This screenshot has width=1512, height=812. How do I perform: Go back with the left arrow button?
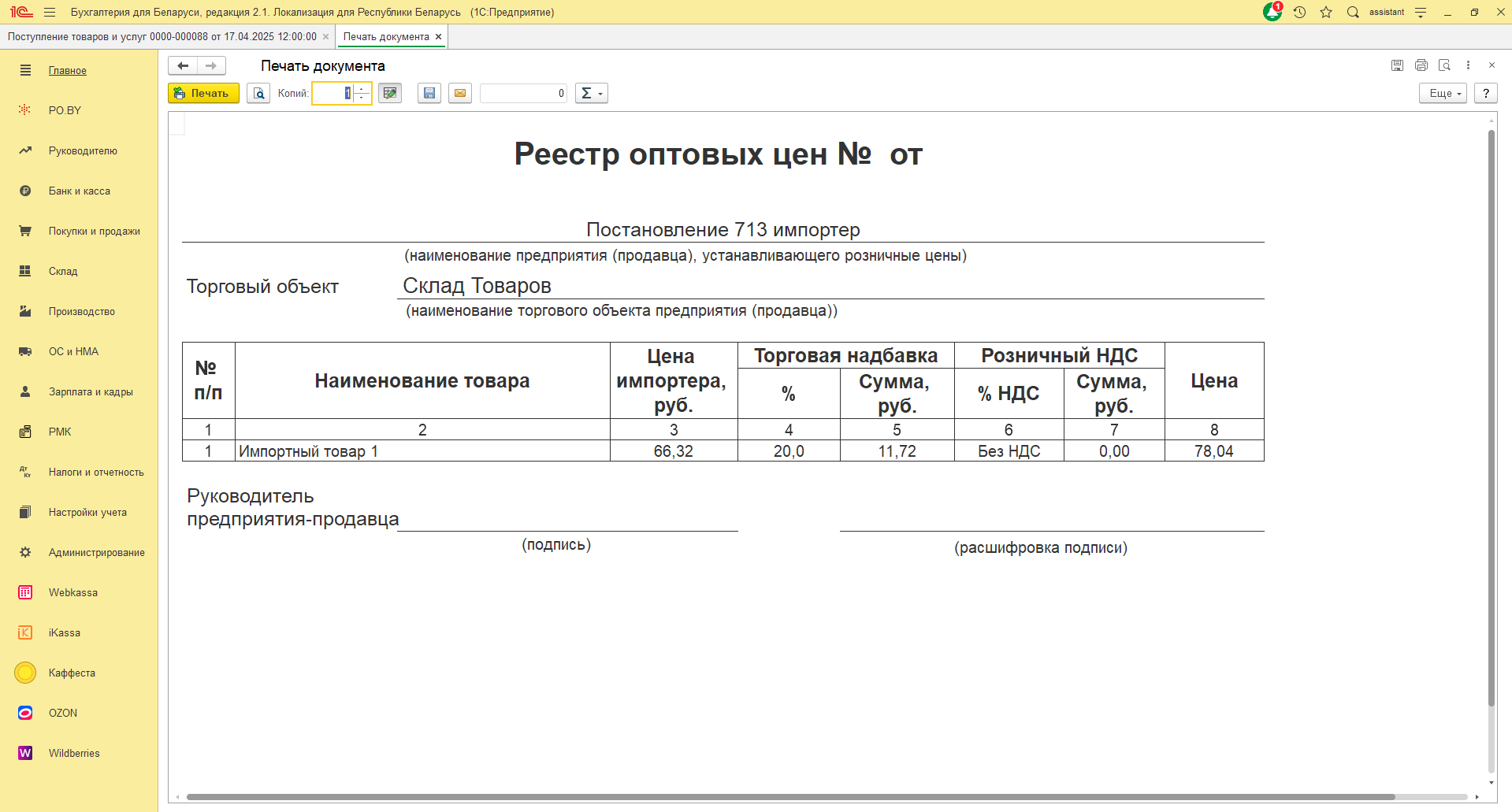[x=183, y=65]
